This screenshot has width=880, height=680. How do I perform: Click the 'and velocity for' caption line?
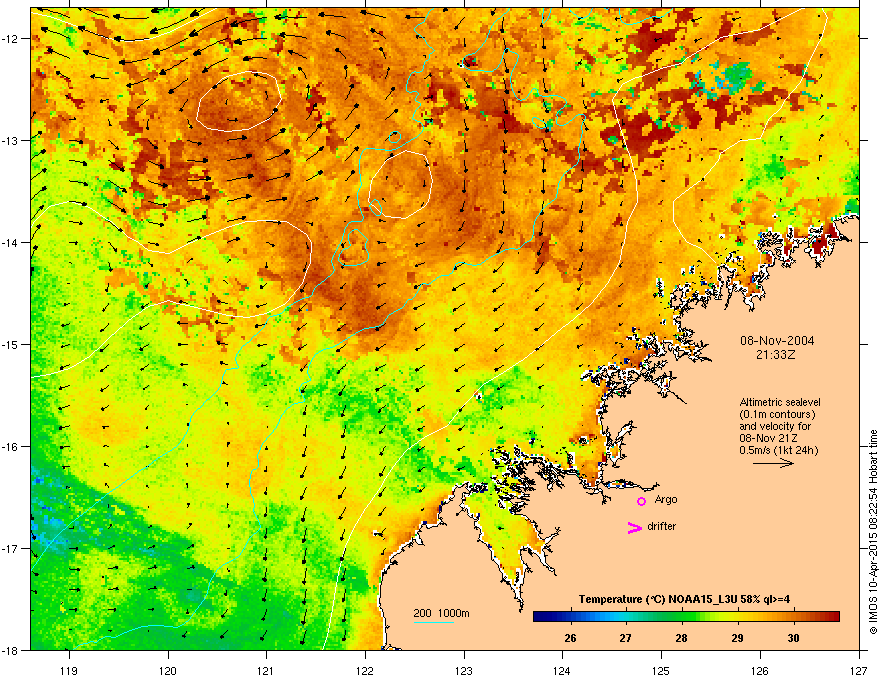775,426
